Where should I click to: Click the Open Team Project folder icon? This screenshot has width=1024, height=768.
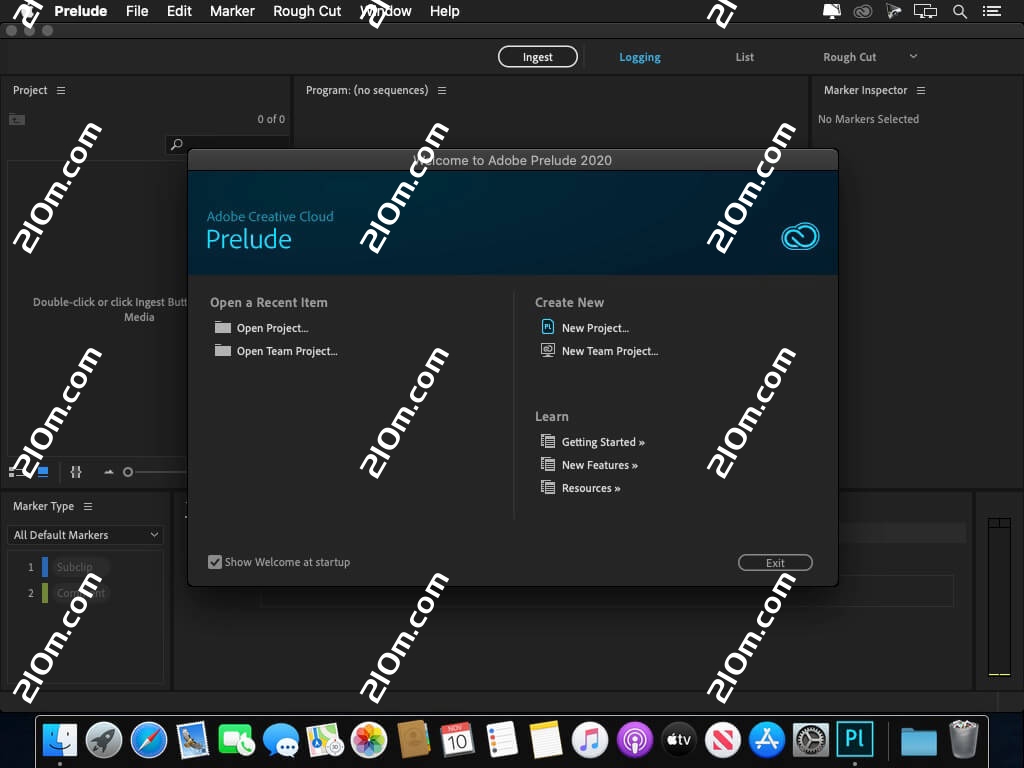[x=223, y=350]
